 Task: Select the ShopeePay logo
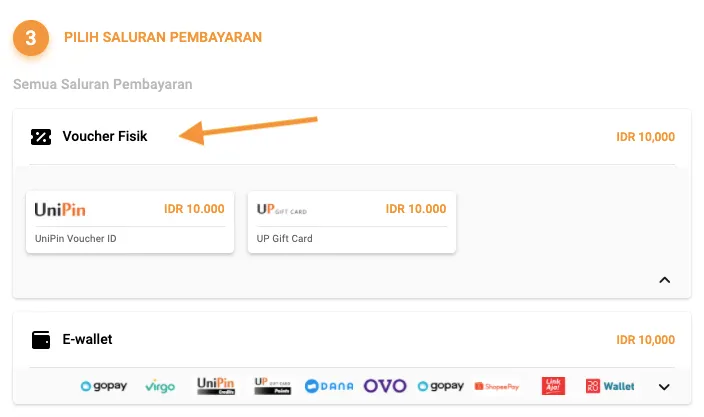point(498,386)
